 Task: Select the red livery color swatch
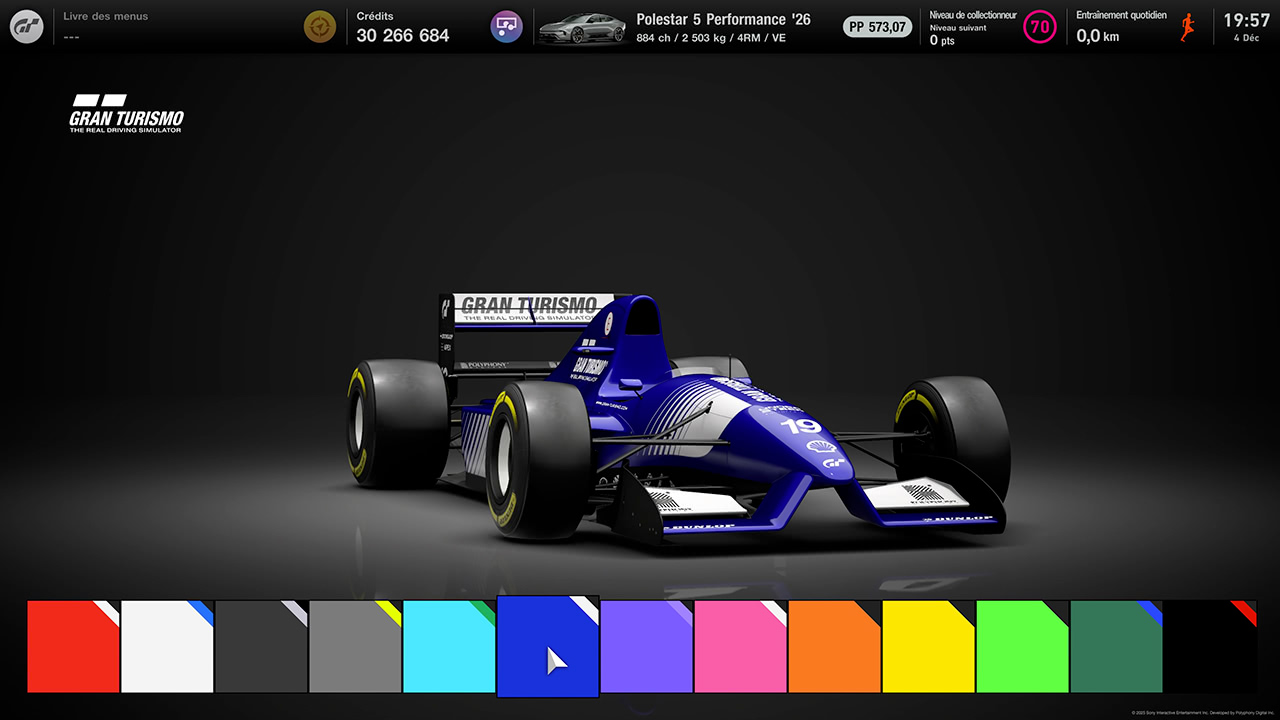coord(73,646)
